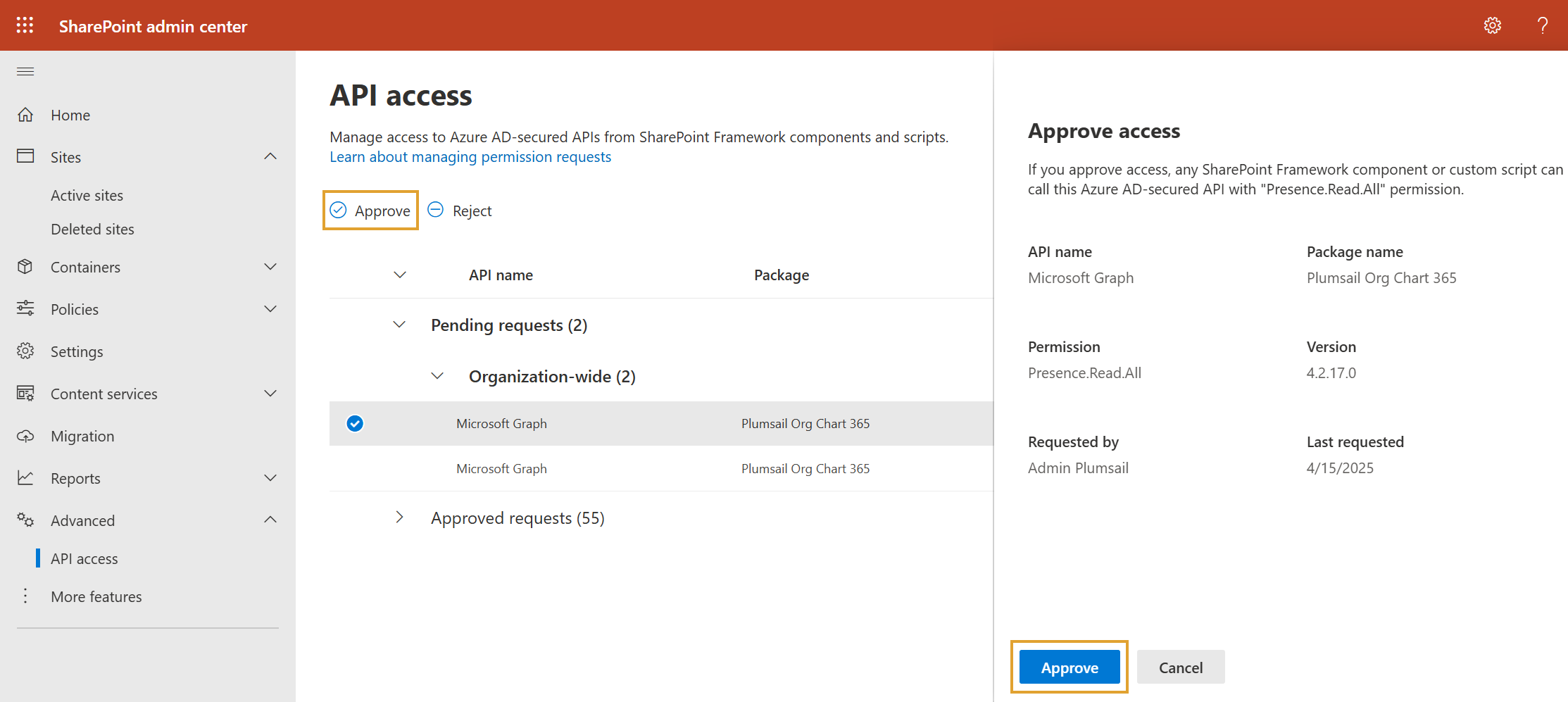
Task: Open More features navigation item
Action: (96, 596)
